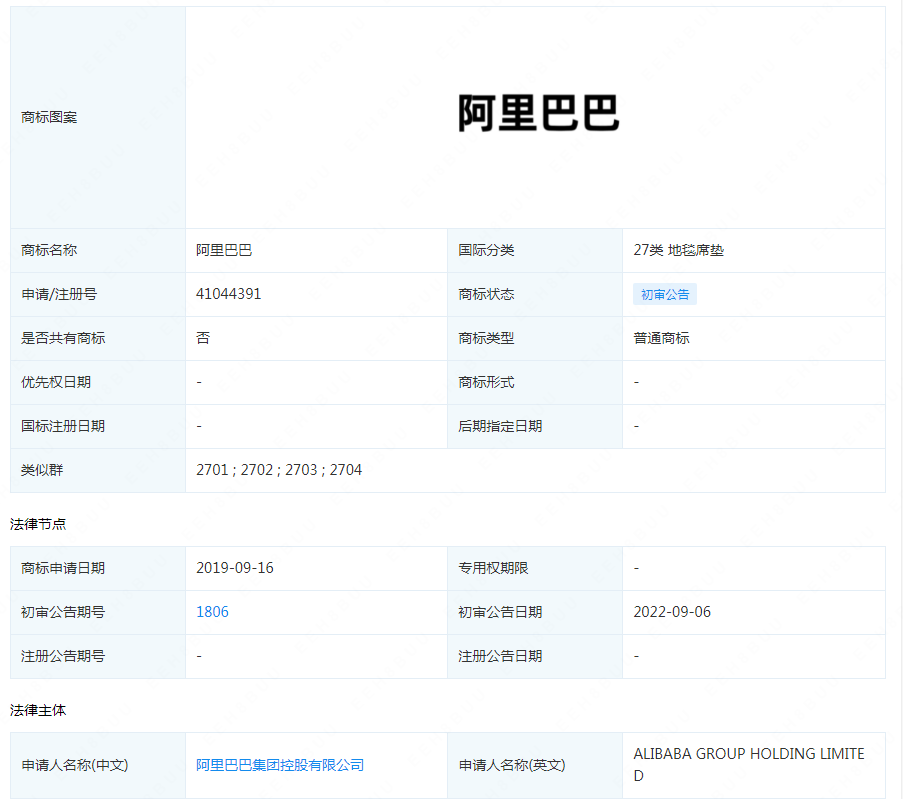The height and width of the screenshot is (799, 903).
Task: Click the 初审公告日期 label
Action: pos(500,612)
